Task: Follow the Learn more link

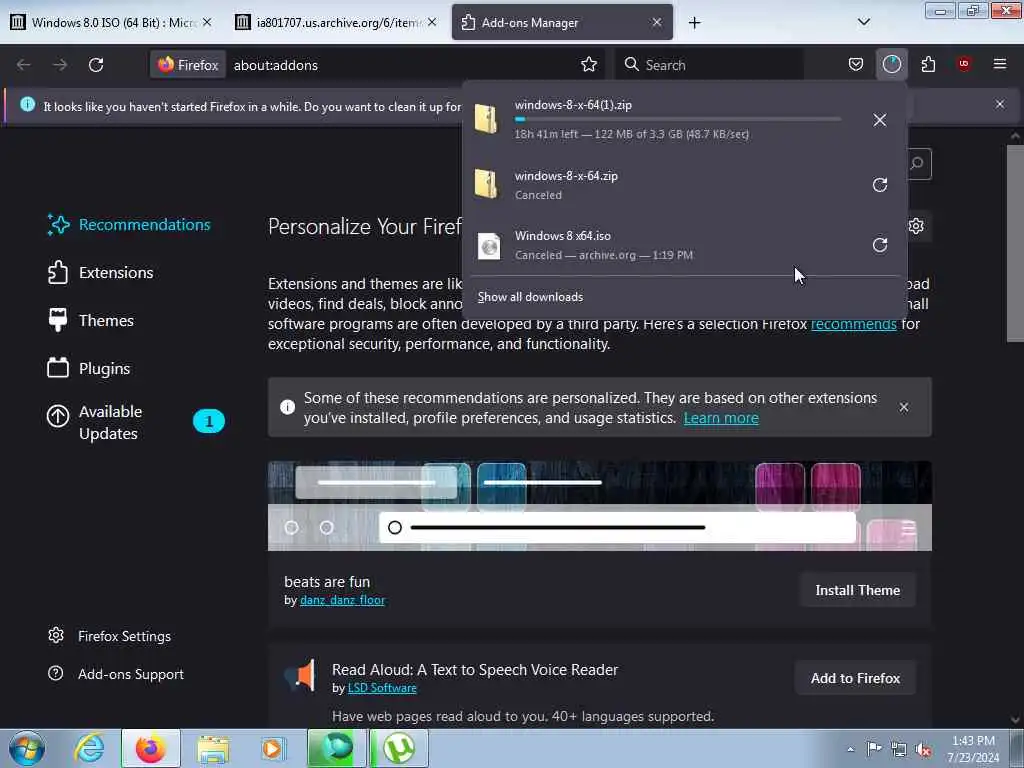Action: [721, 418]
